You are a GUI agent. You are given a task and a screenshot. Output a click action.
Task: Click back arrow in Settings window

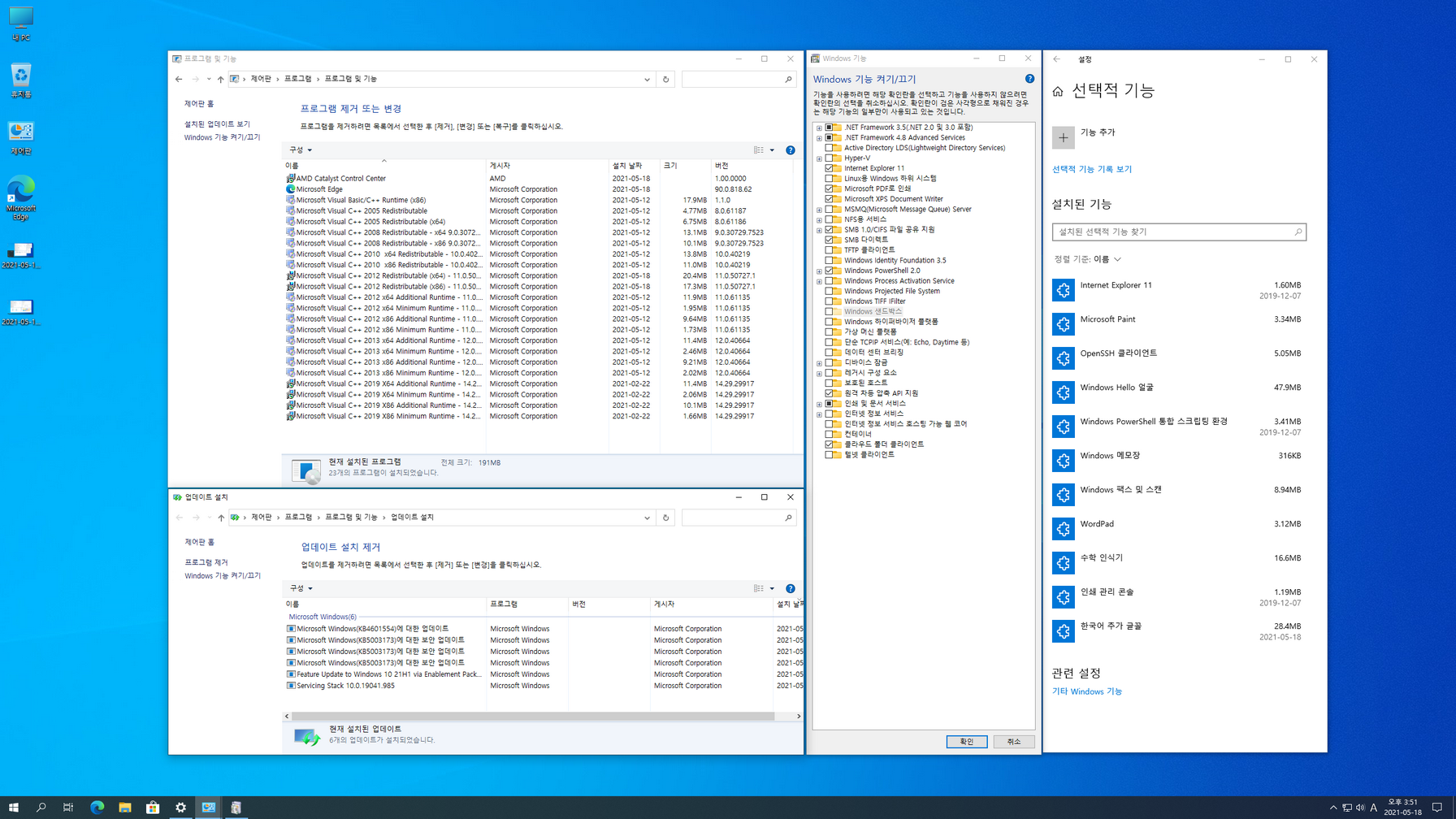pyautogui.click(x=1056, y=59)
